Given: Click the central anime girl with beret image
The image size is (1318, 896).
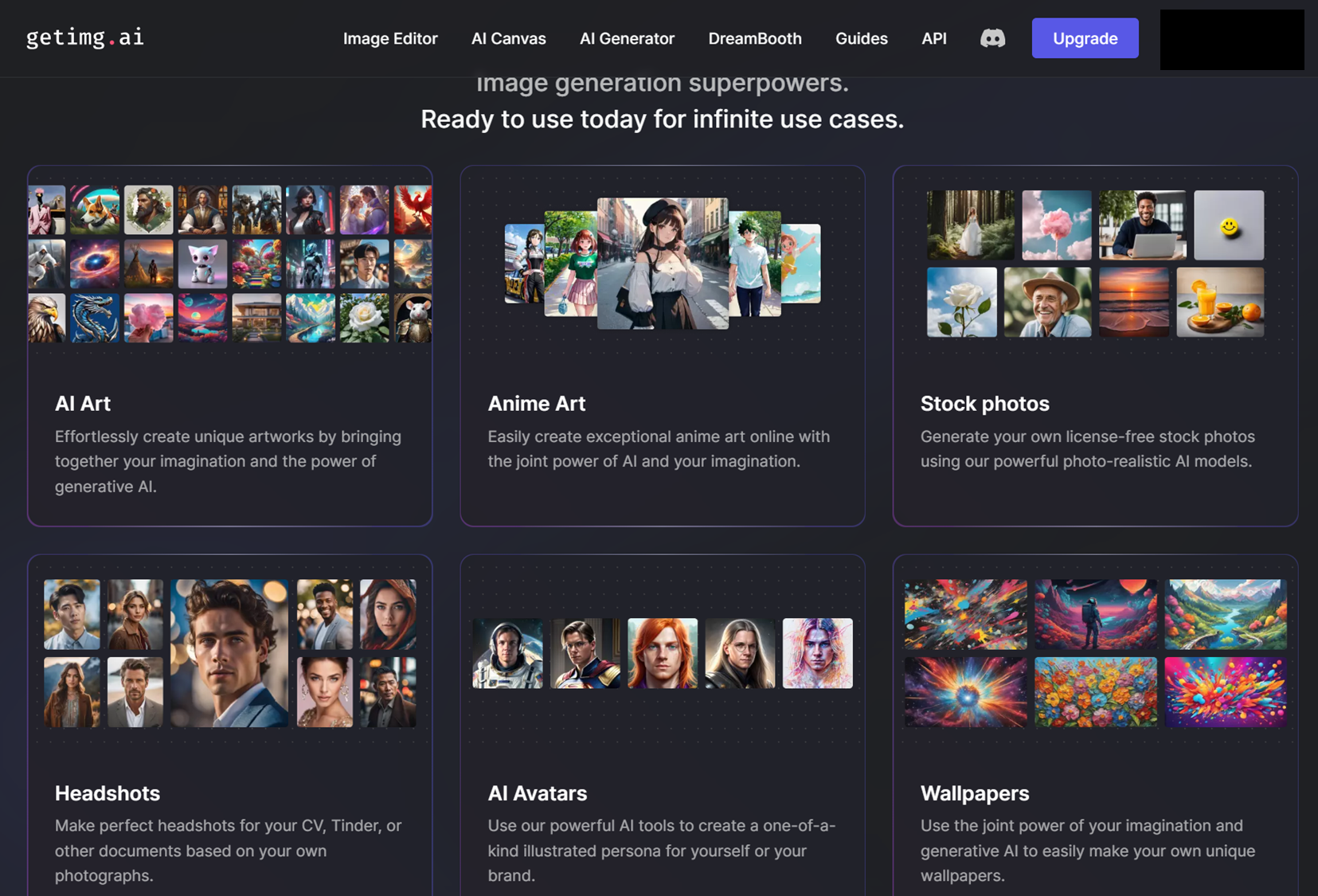Looking at the screenshot, I should pyautogui.click(x=663, y=264).
